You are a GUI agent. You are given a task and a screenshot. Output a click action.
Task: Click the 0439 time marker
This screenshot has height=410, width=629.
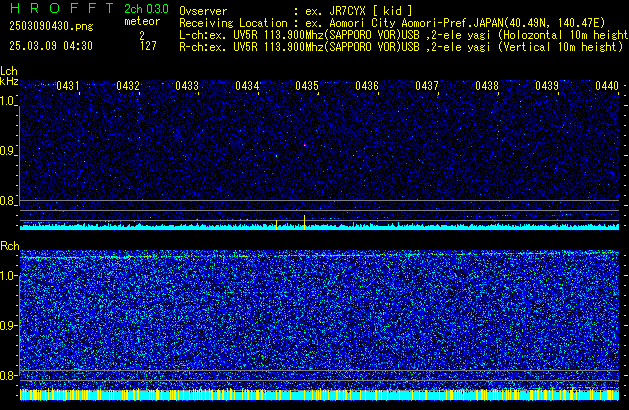547,86
